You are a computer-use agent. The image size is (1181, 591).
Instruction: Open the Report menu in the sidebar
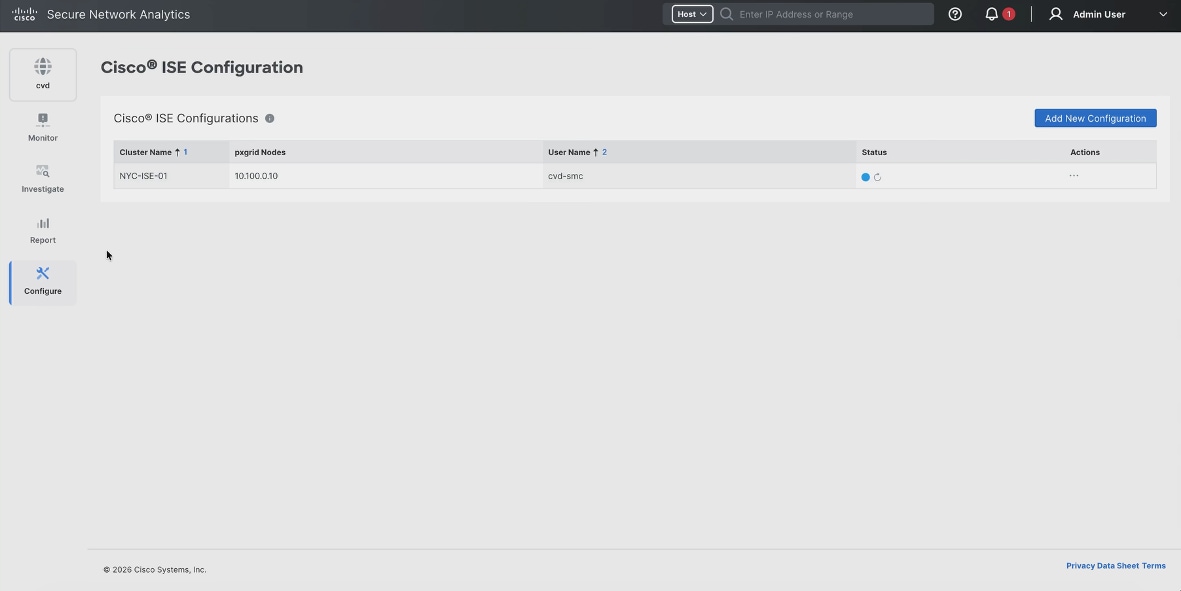tap(43, 230)
